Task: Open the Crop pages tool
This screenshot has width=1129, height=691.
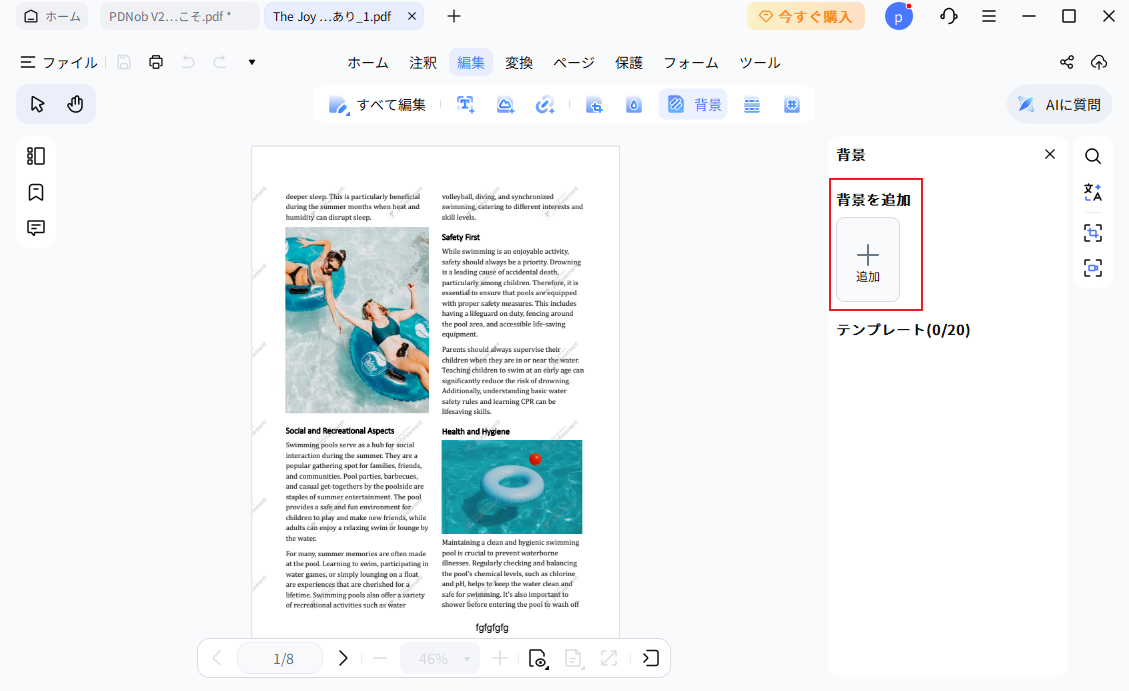Action: coord(594,103)
